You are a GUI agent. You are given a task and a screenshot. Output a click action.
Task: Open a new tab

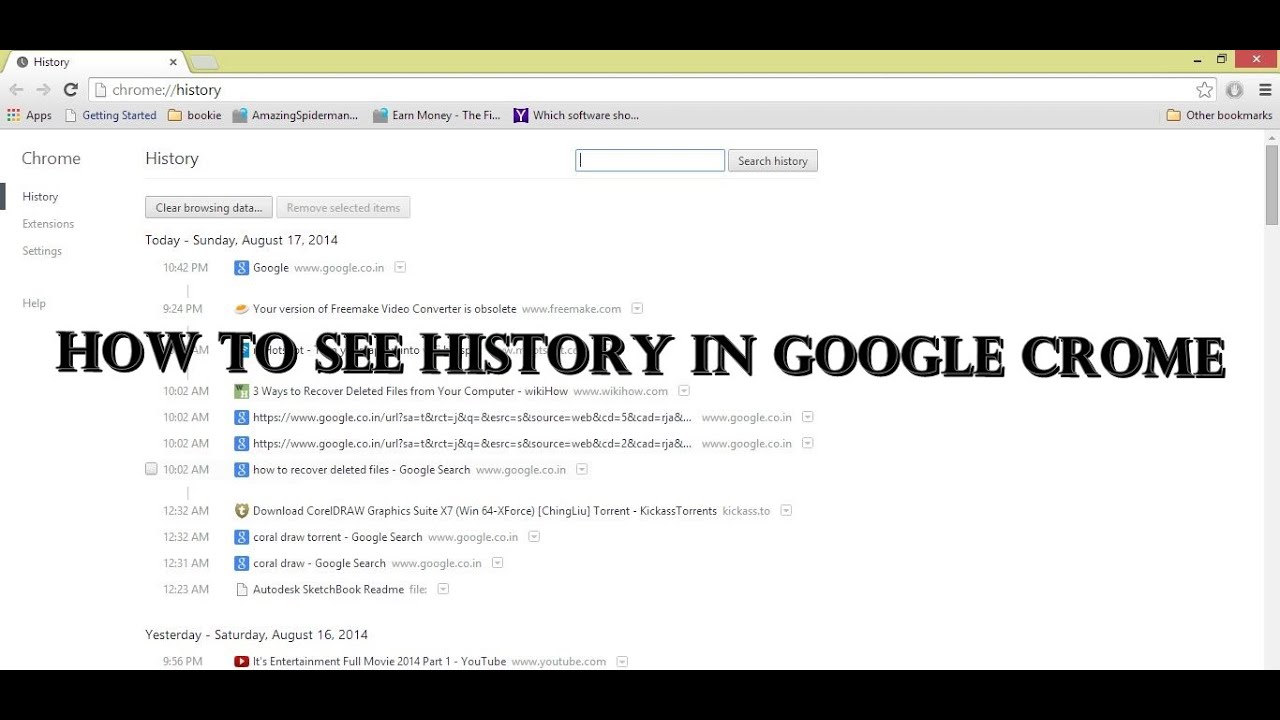204,62
